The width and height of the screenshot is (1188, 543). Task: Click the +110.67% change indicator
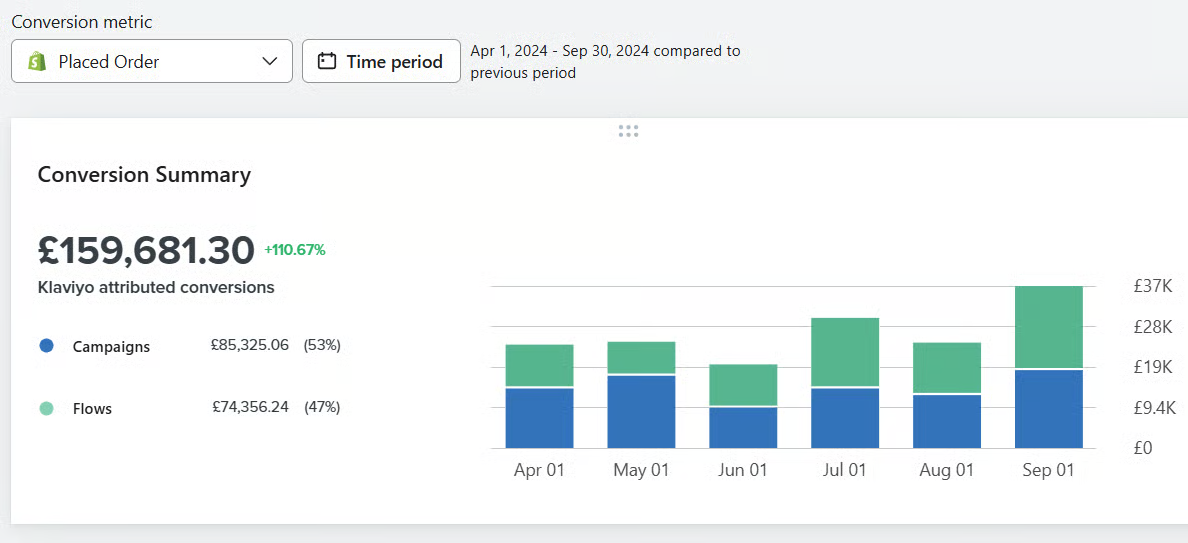click(295, 250)
